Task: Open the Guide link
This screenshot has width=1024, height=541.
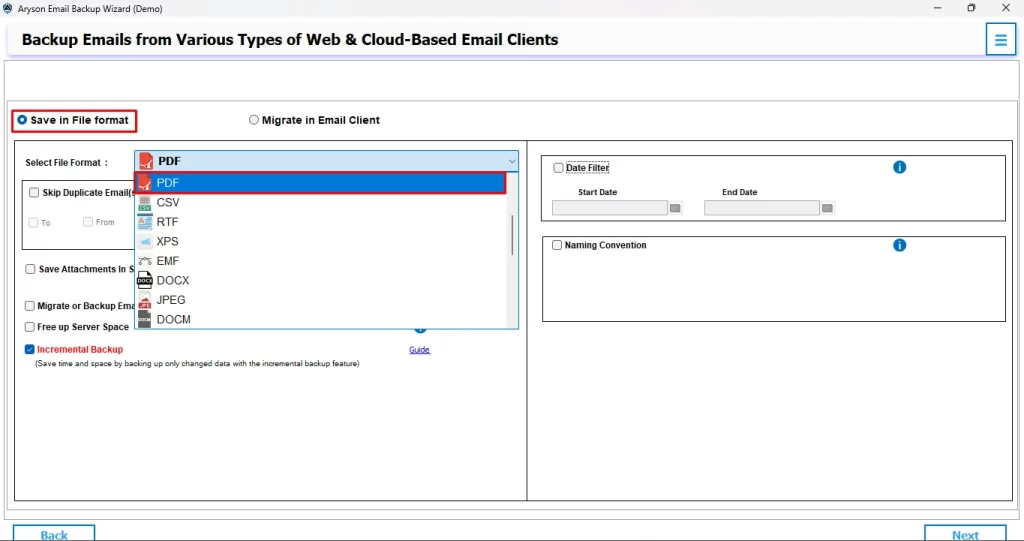Action: 419,350
